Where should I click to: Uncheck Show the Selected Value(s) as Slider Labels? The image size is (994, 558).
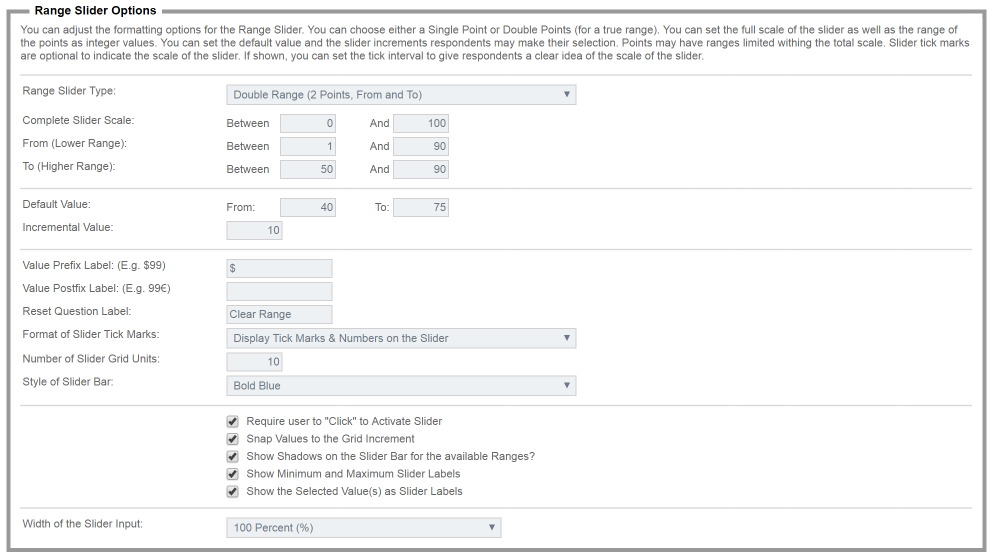click(x=233, y=492)
